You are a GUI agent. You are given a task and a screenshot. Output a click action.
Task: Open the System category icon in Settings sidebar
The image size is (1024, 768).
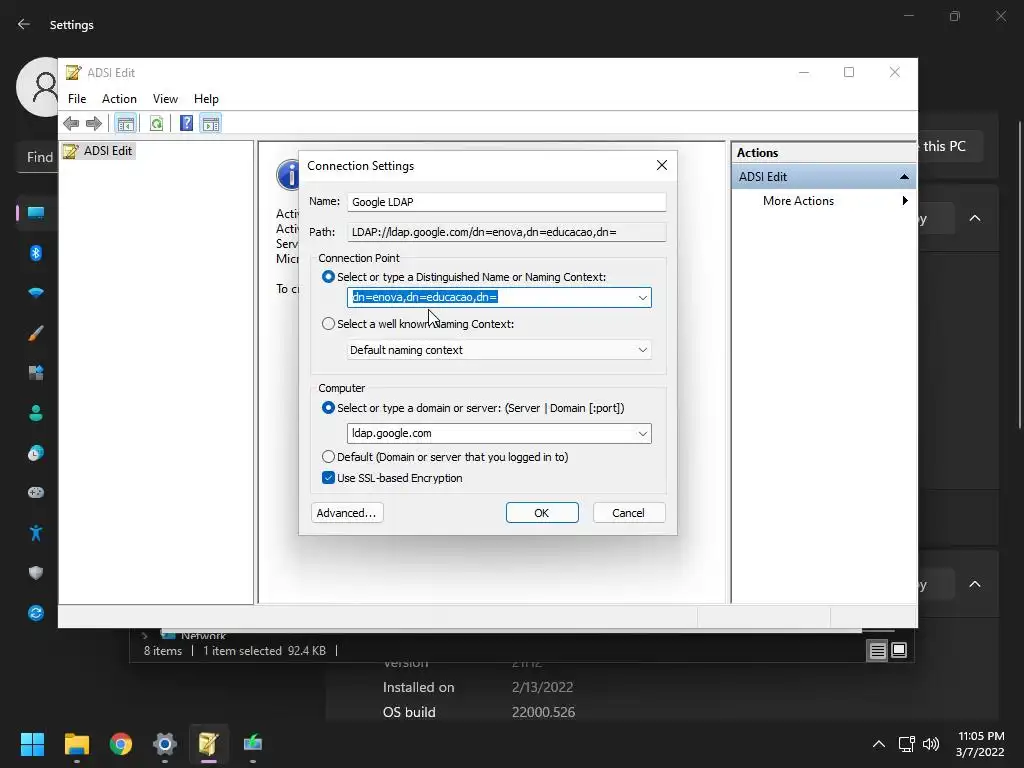[36, 213]
